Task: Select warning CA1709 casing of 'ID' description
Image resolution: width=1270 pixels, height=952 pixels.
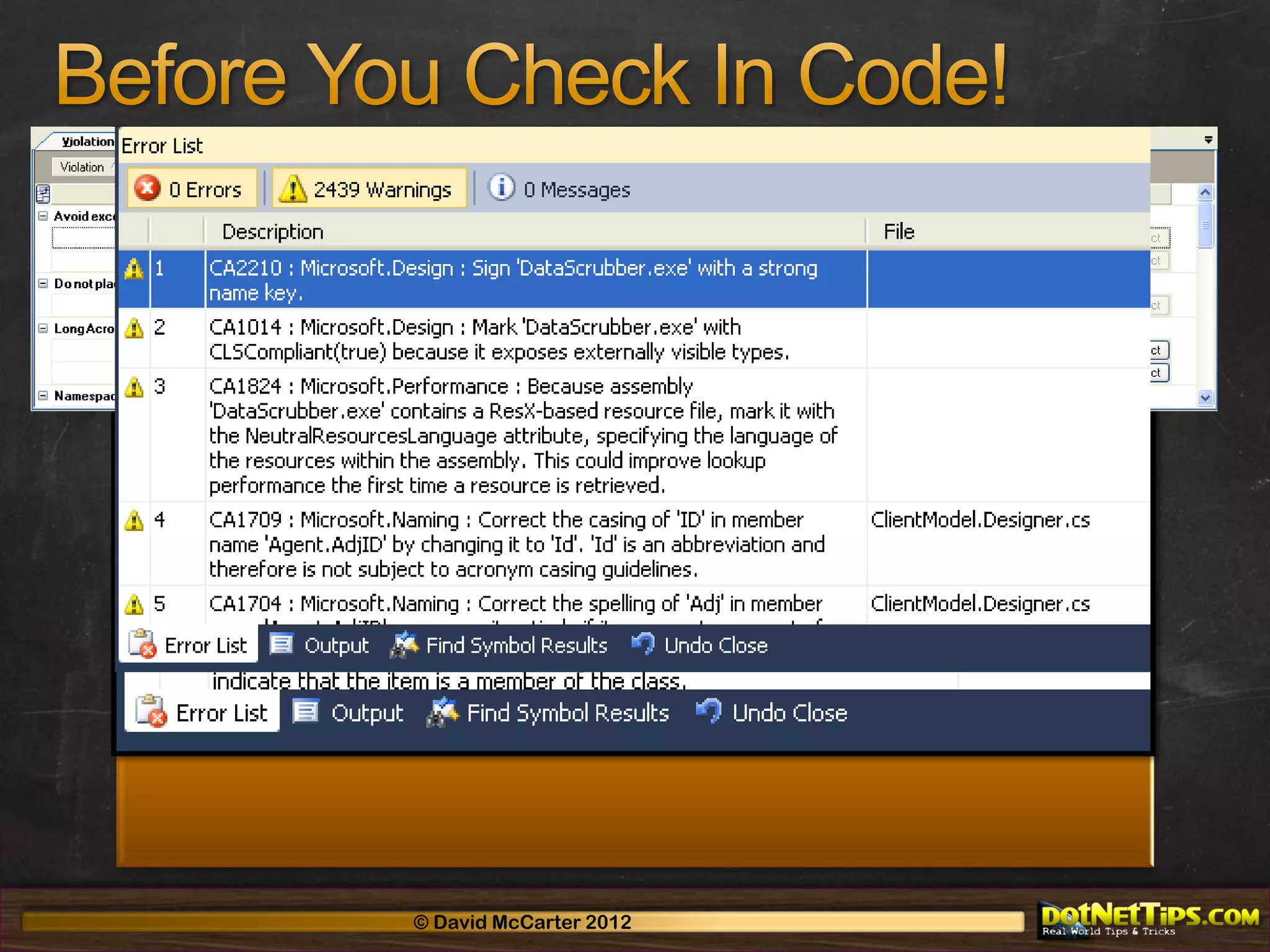Action: (536, 544)
